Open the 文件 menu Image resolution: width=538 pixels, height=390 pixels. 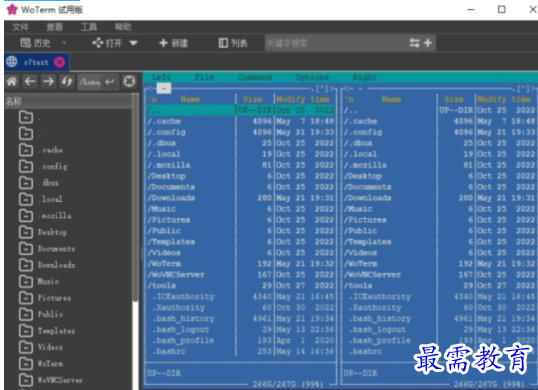[x=20, y=27]
